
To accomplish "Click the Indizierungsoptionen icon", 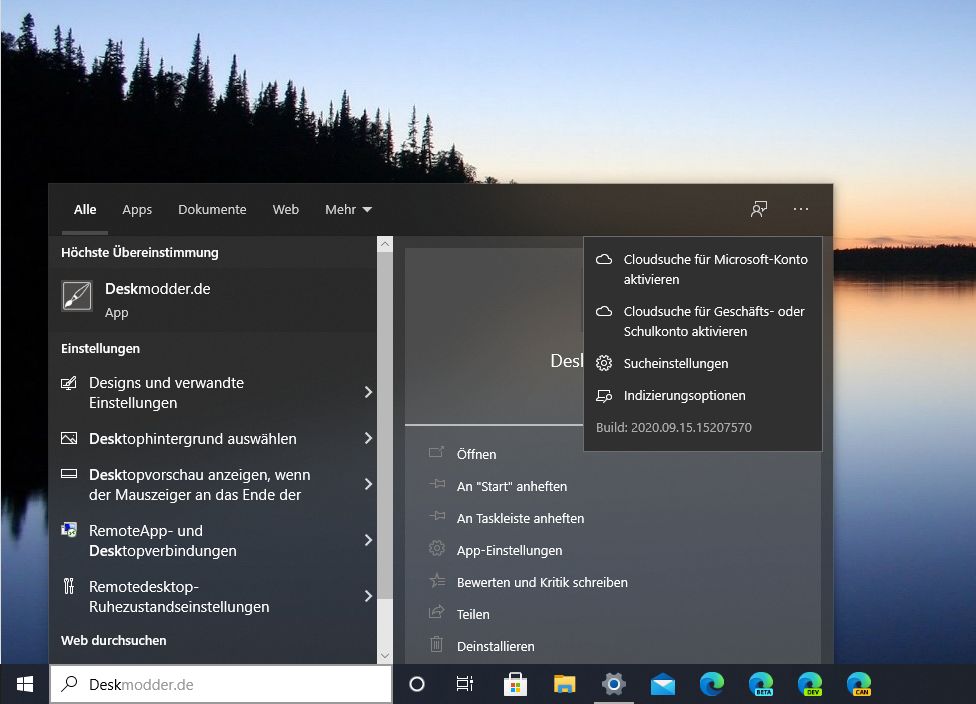I will tap(604, 396).
